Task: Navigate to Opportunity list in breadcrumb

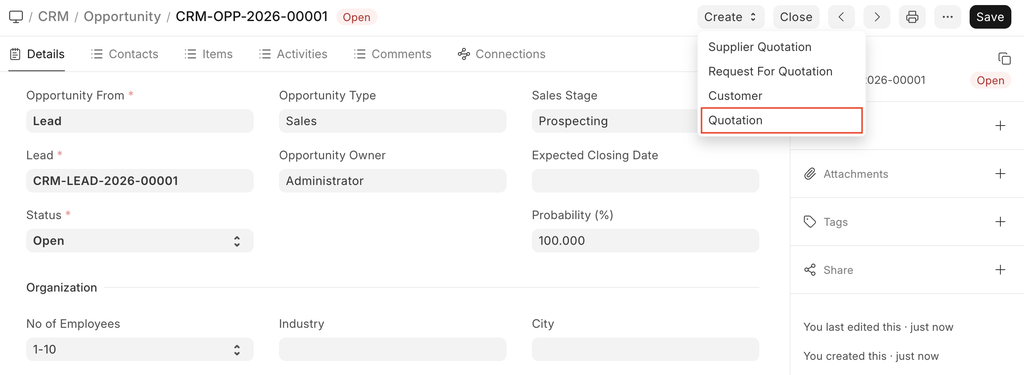Action: click(x=122, y=16)
